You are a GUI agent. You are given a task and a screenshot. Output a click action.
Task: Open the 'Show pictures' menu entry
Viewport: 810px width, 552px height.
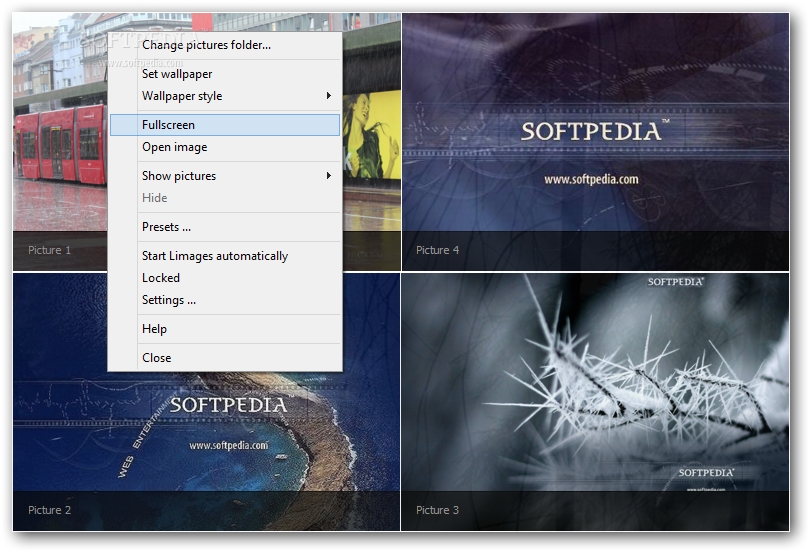point(225,176)
